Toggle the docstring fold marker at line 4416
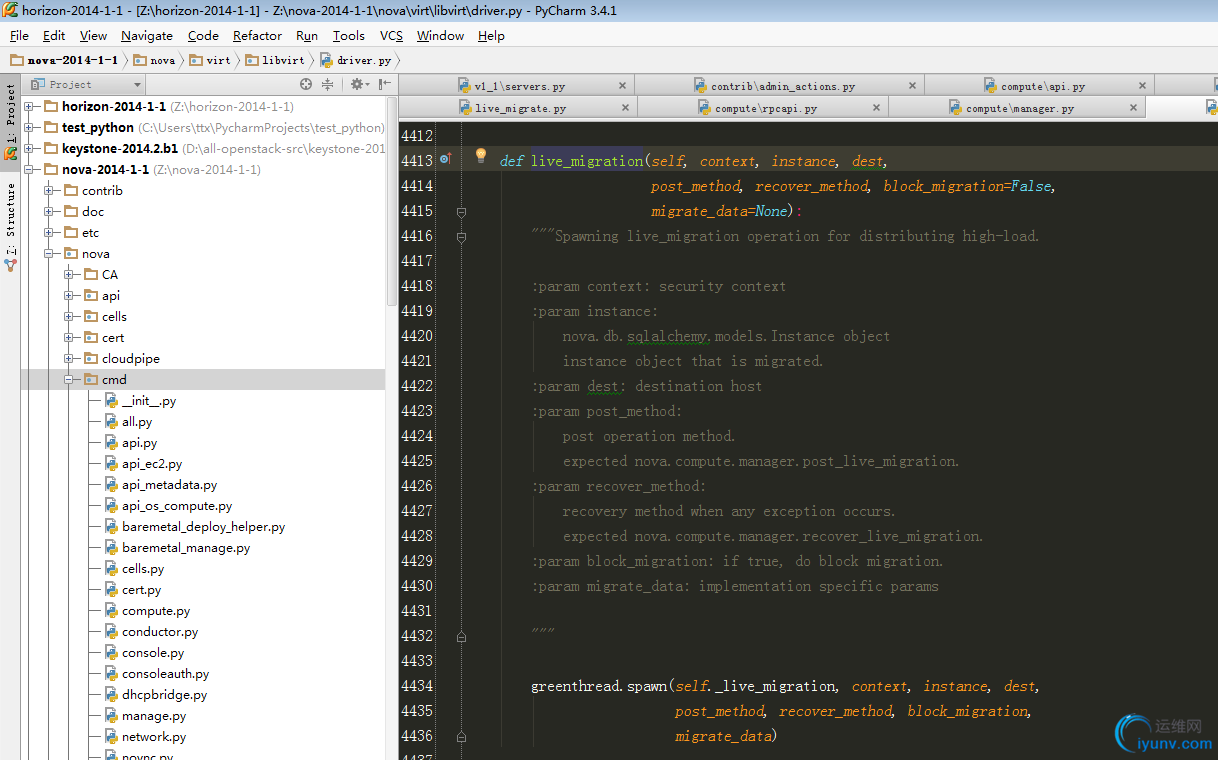This screenshot has width=1218, height=760. coord(461,237)
